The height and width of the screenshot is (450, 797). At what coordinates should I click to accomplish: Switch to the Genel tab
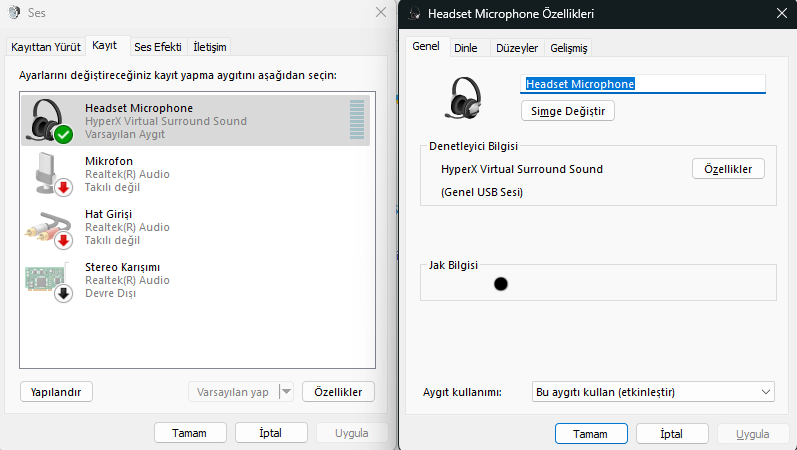click(x=425, y=46)
